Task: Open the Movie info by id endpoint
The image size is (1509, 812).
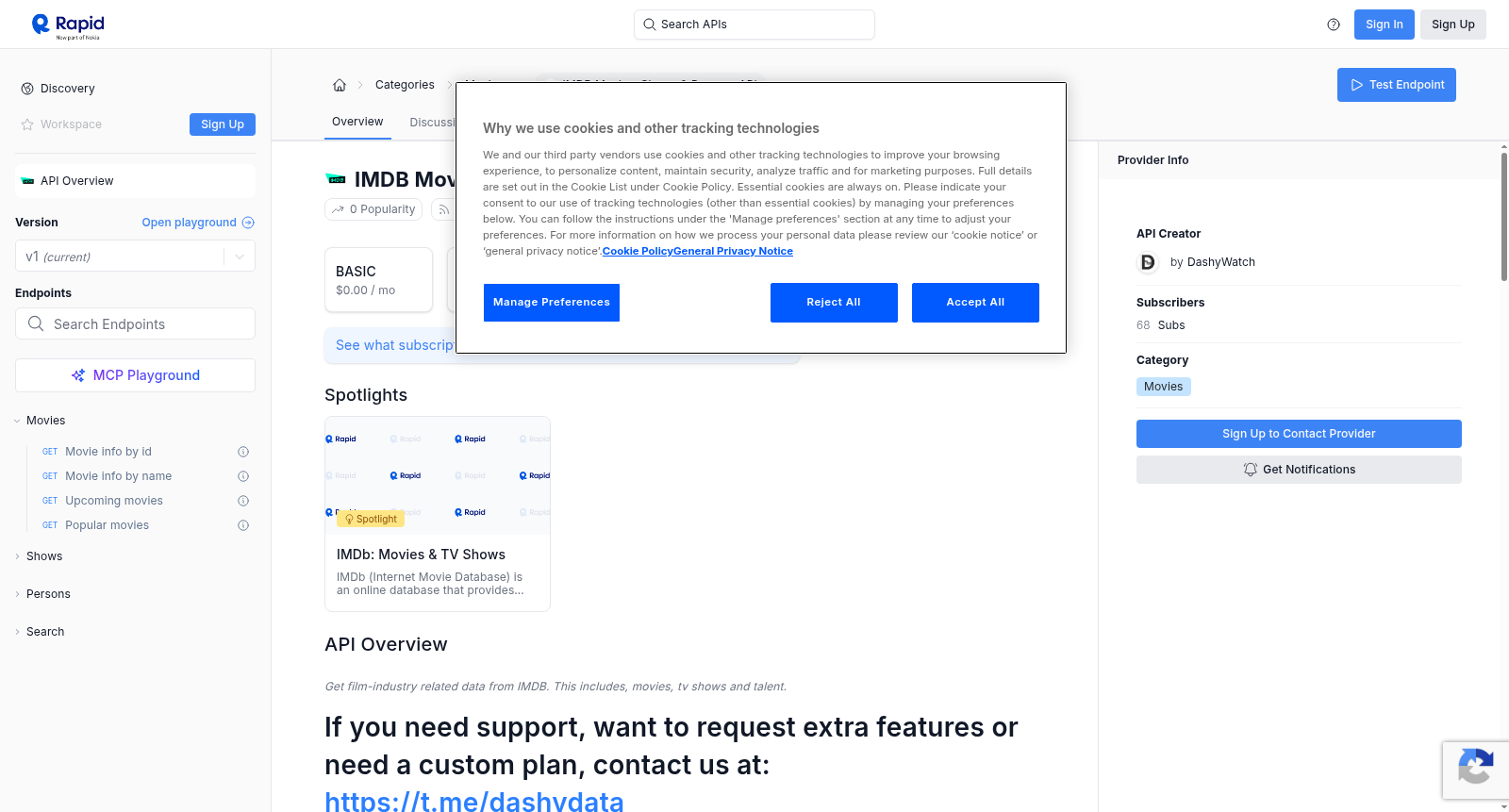Action: (x=108, y=452)
